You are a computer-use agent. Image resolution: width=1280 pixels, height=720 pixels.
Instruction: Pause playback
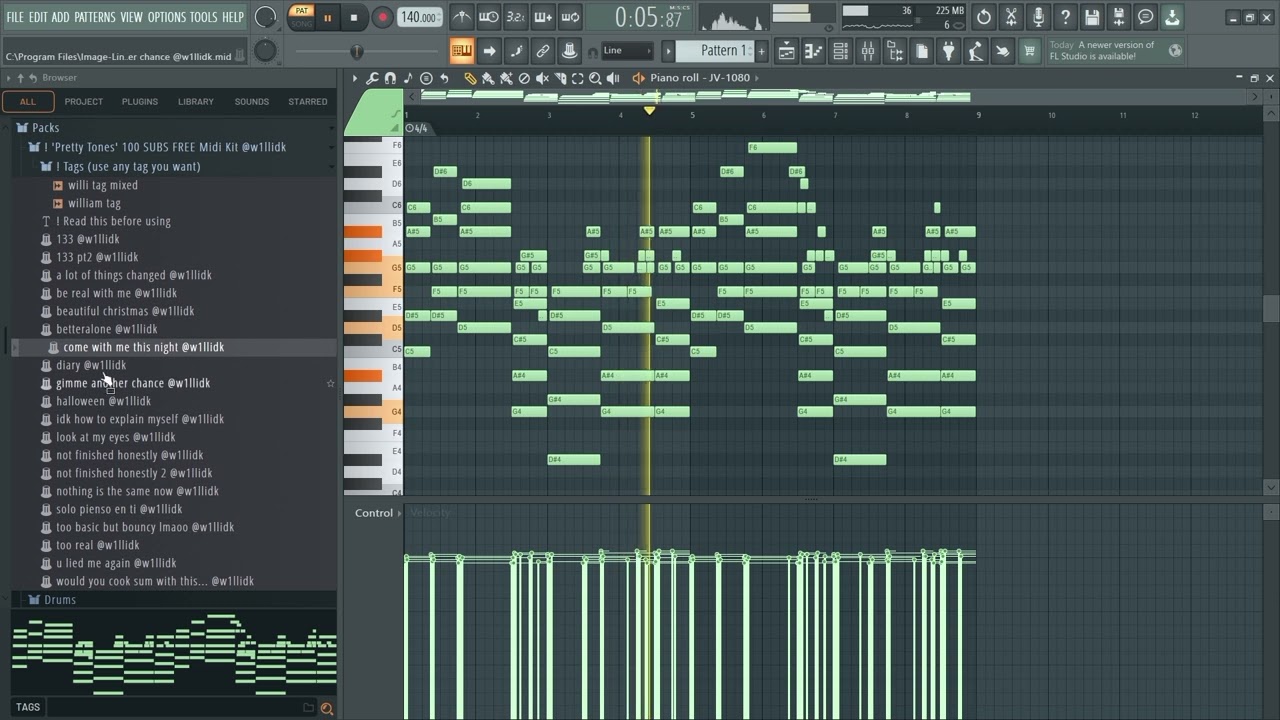click(327, 17)
